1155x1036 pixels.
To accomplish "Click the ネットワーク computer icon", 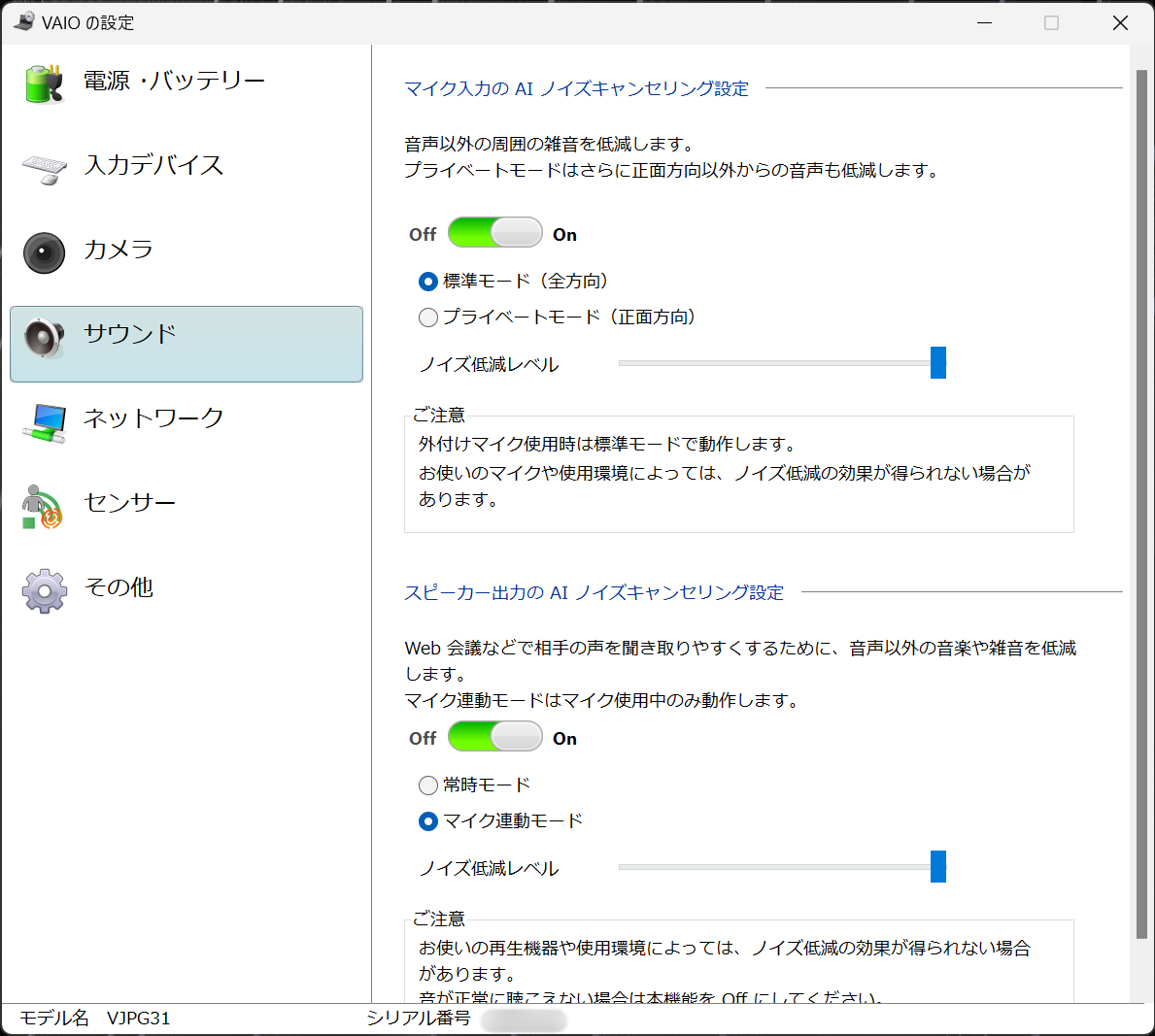I will click(44, 422).
